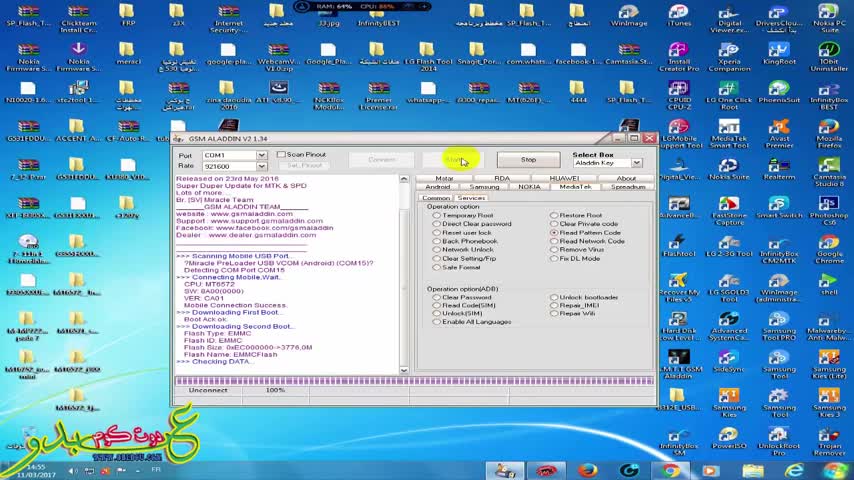Launch Google Chrome desktop shortcut
The image size is (854, 480).
(x=829, y=249)
